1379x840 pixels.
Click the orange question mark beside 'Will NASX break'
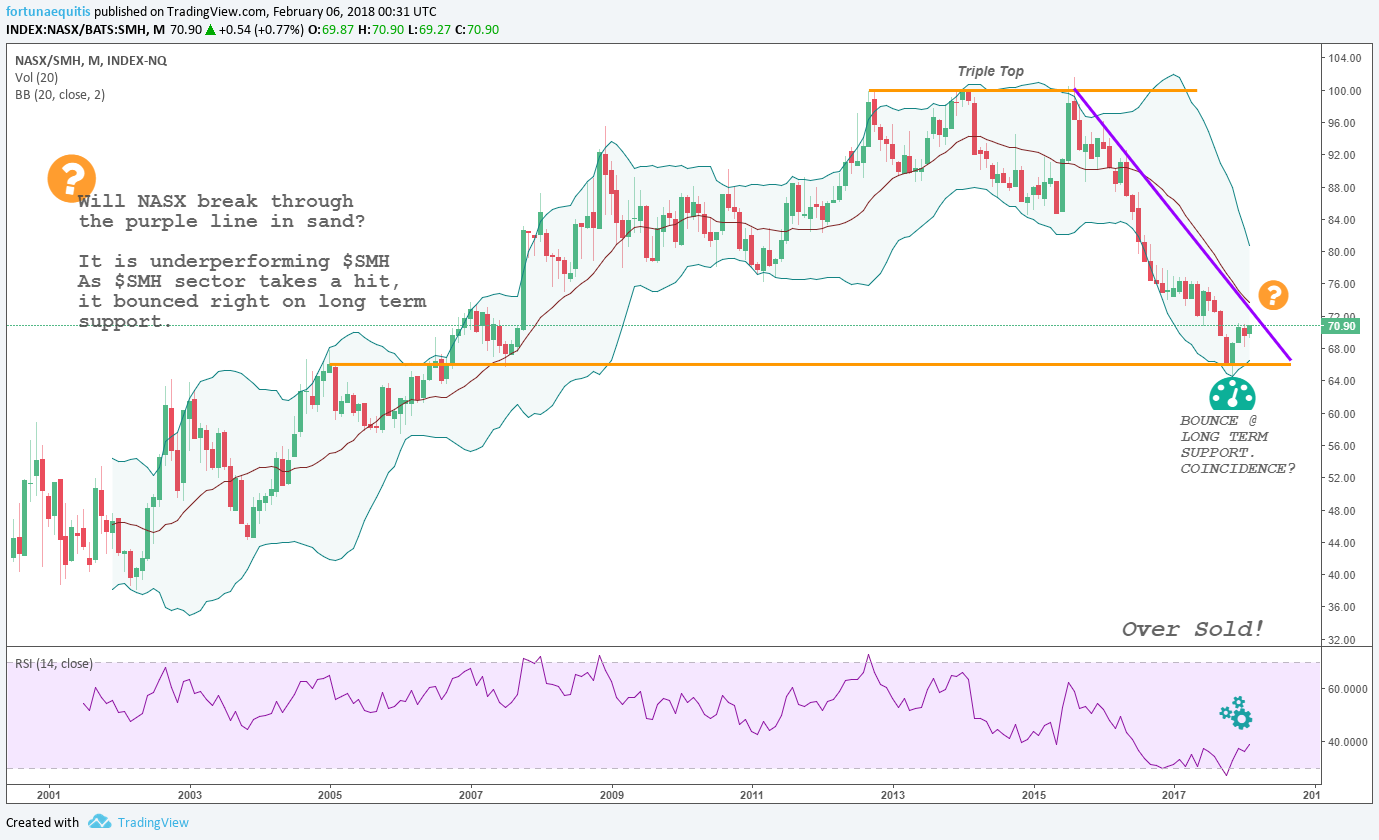(71, 180)
